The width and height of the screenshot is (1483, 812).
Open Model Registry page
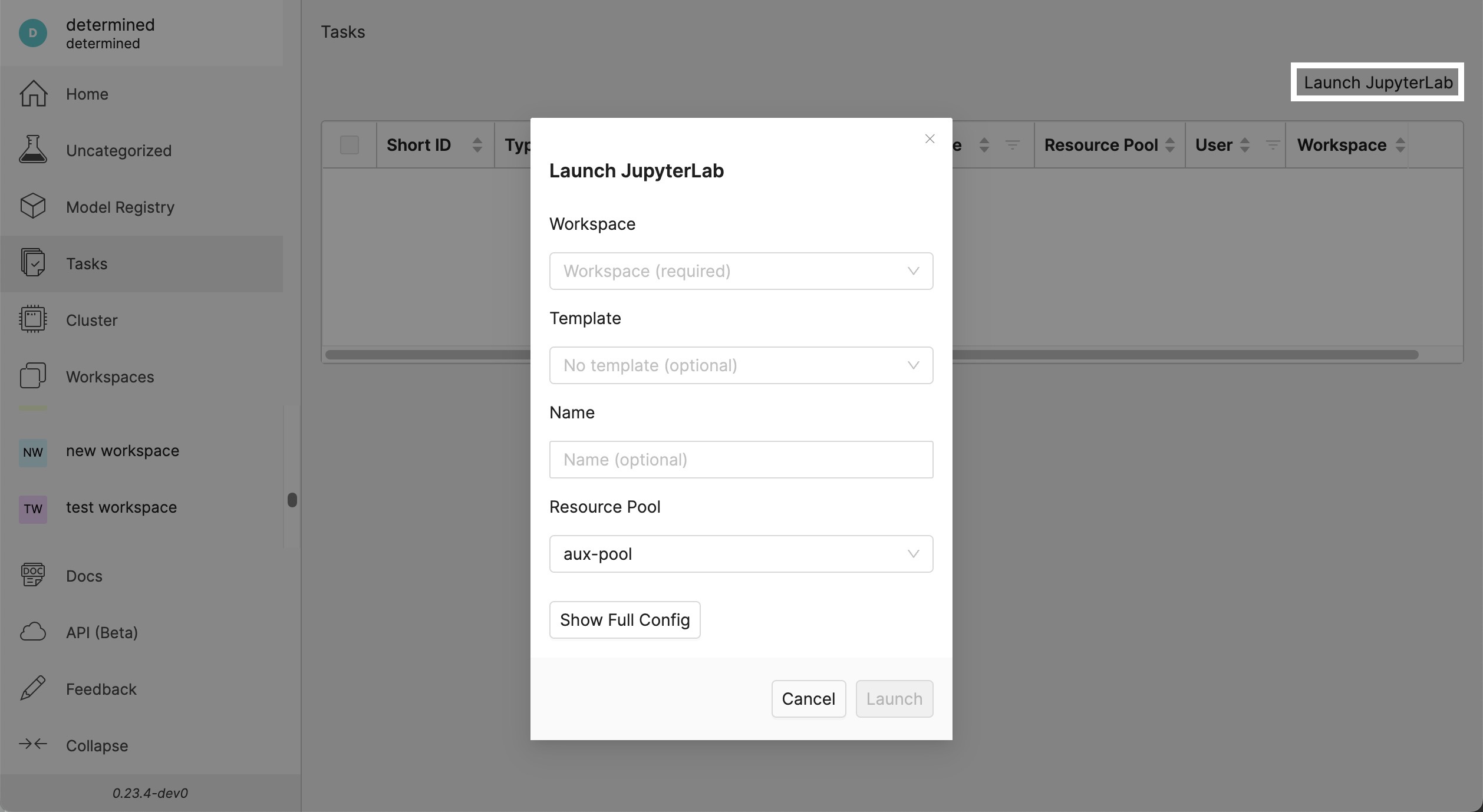coord(141,207)
